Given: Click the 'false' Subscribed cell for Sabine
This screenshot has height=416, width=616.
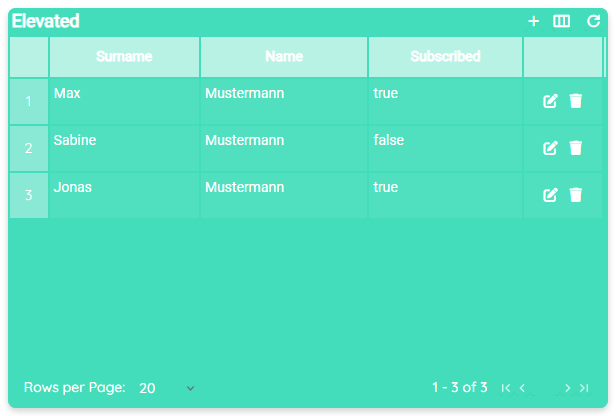Looking at the screenshot, I should 389,141.
